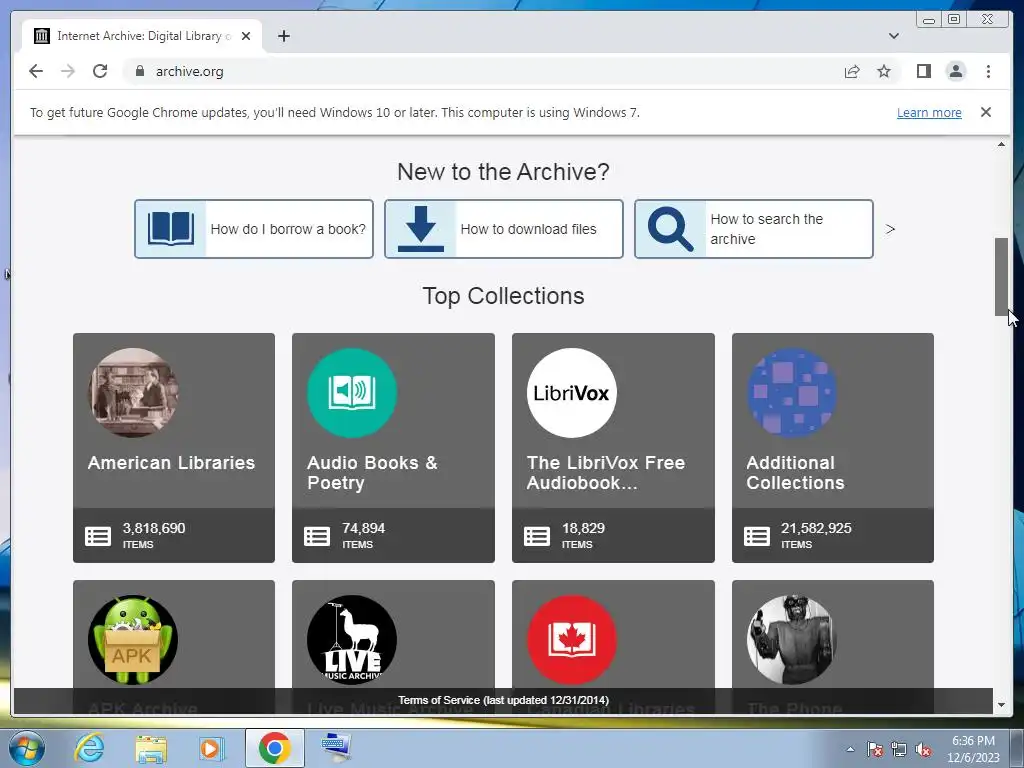Open the Chrome three-dot menu

pyautogui.click(x=988, y=71)
